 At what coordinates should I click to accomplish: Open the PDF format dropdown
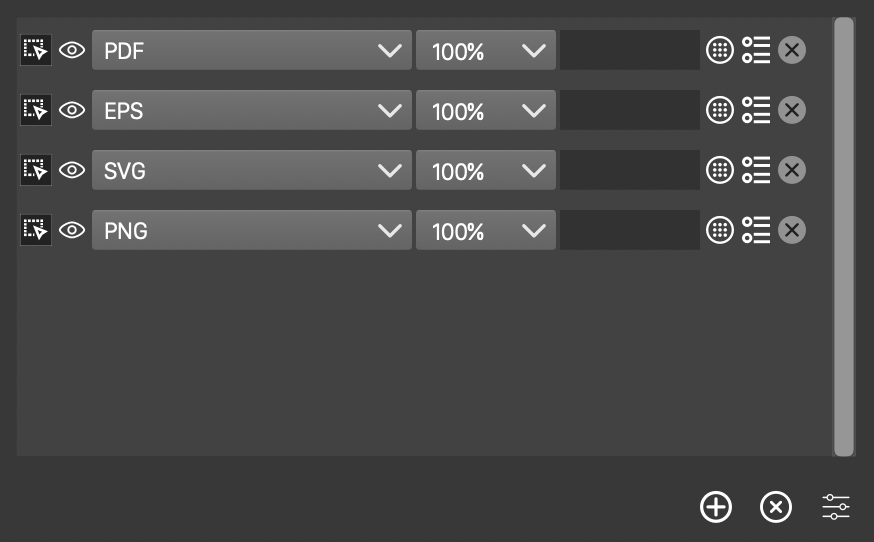251,50
